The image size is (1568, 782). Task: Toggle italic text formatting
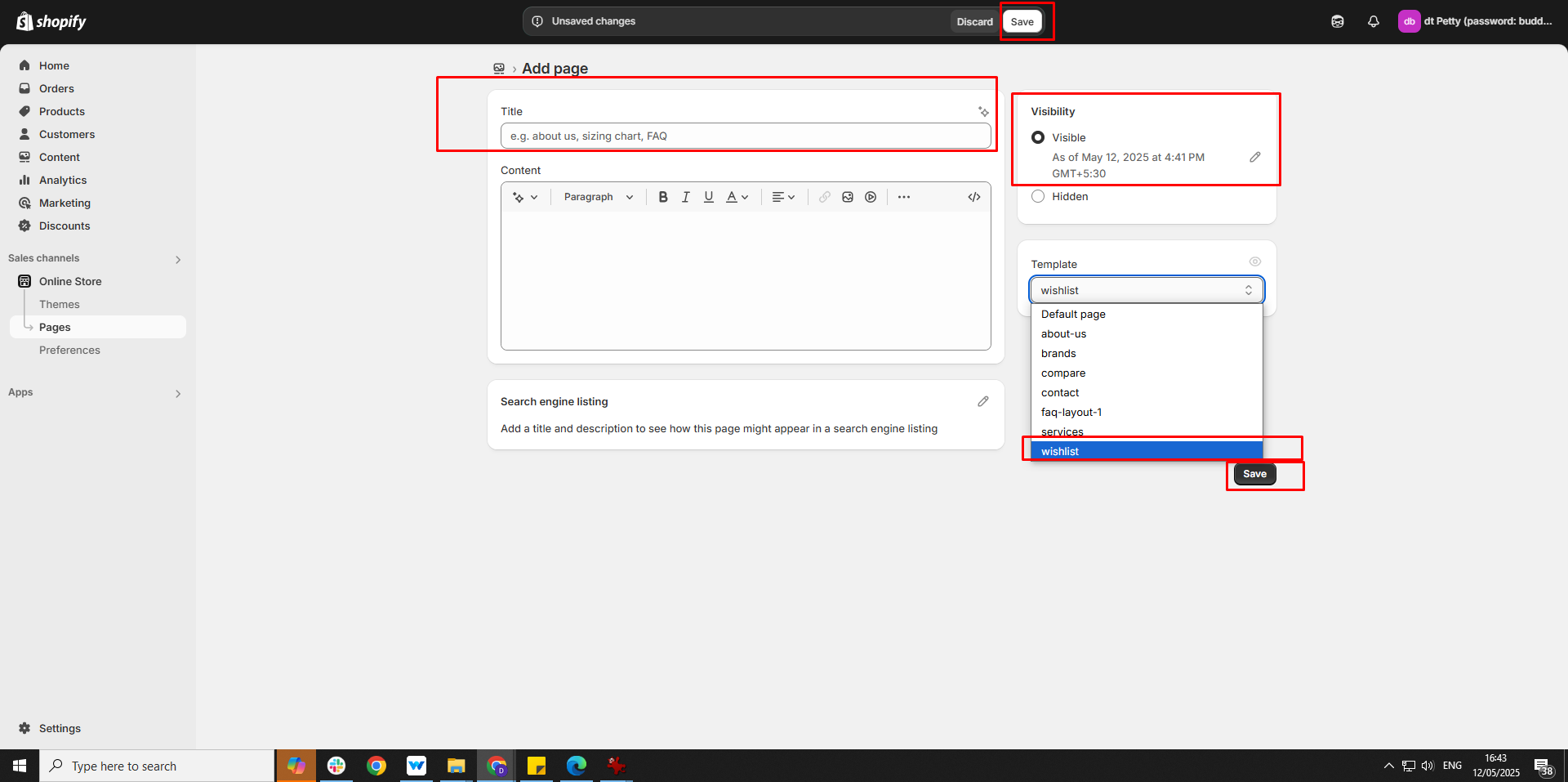coord(686,197)
